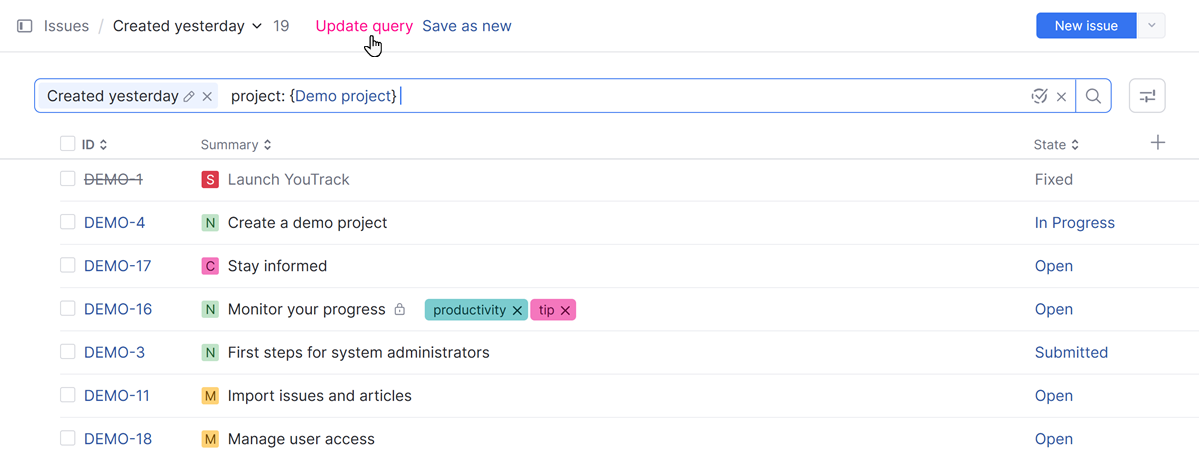Sort issues by State column

click(x=1056, y=145)
